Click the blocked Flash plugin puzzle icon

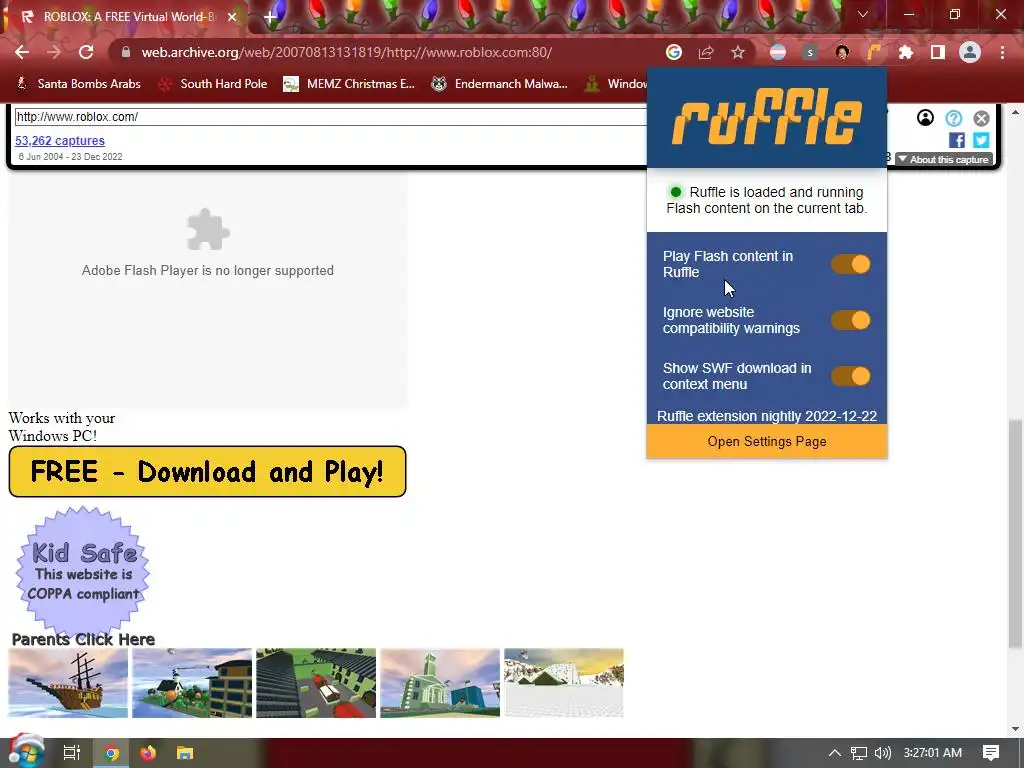208,230
